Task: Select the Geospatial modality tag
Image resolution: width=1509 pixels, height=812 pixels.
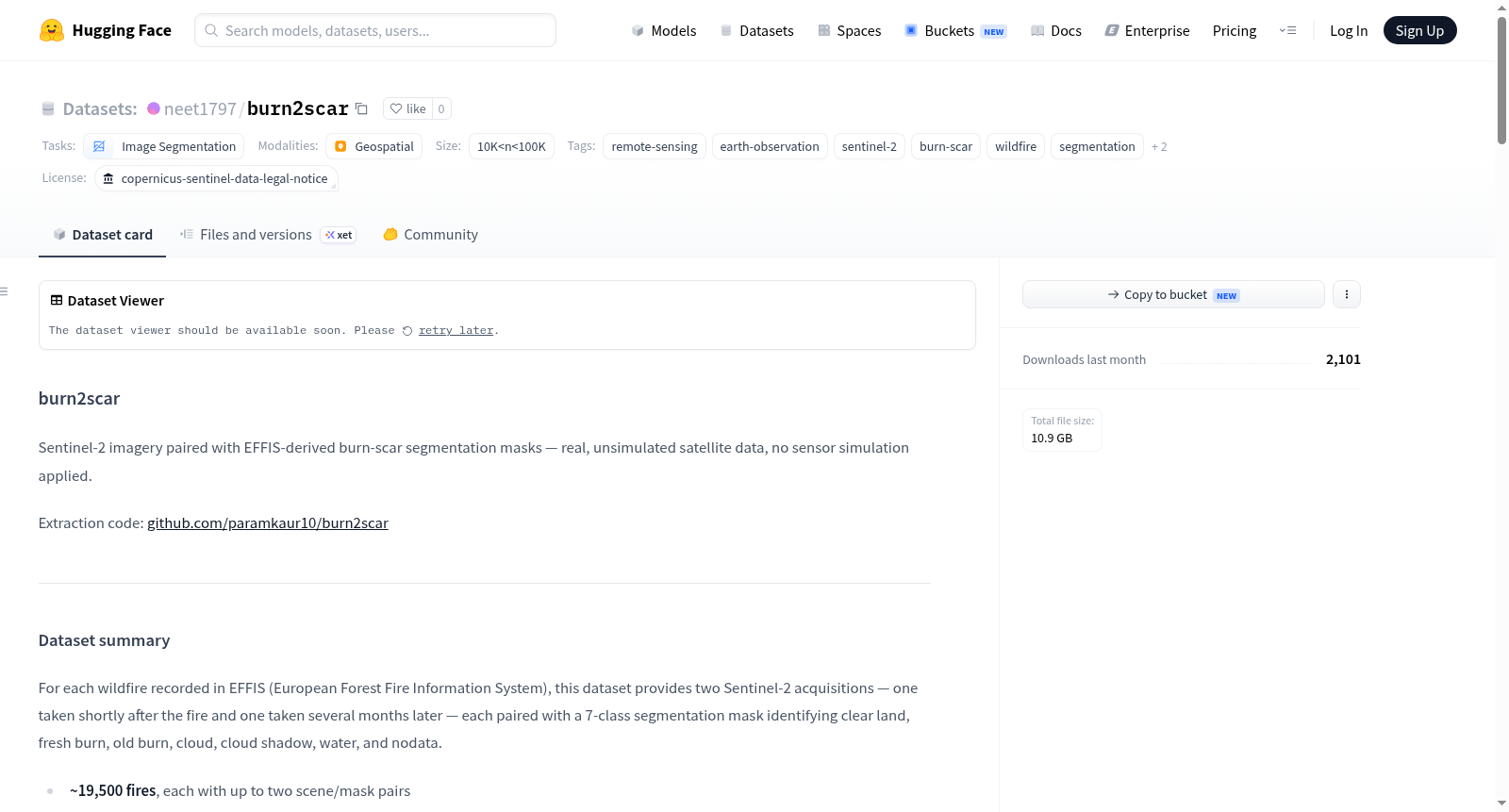Action: [375, 146]
